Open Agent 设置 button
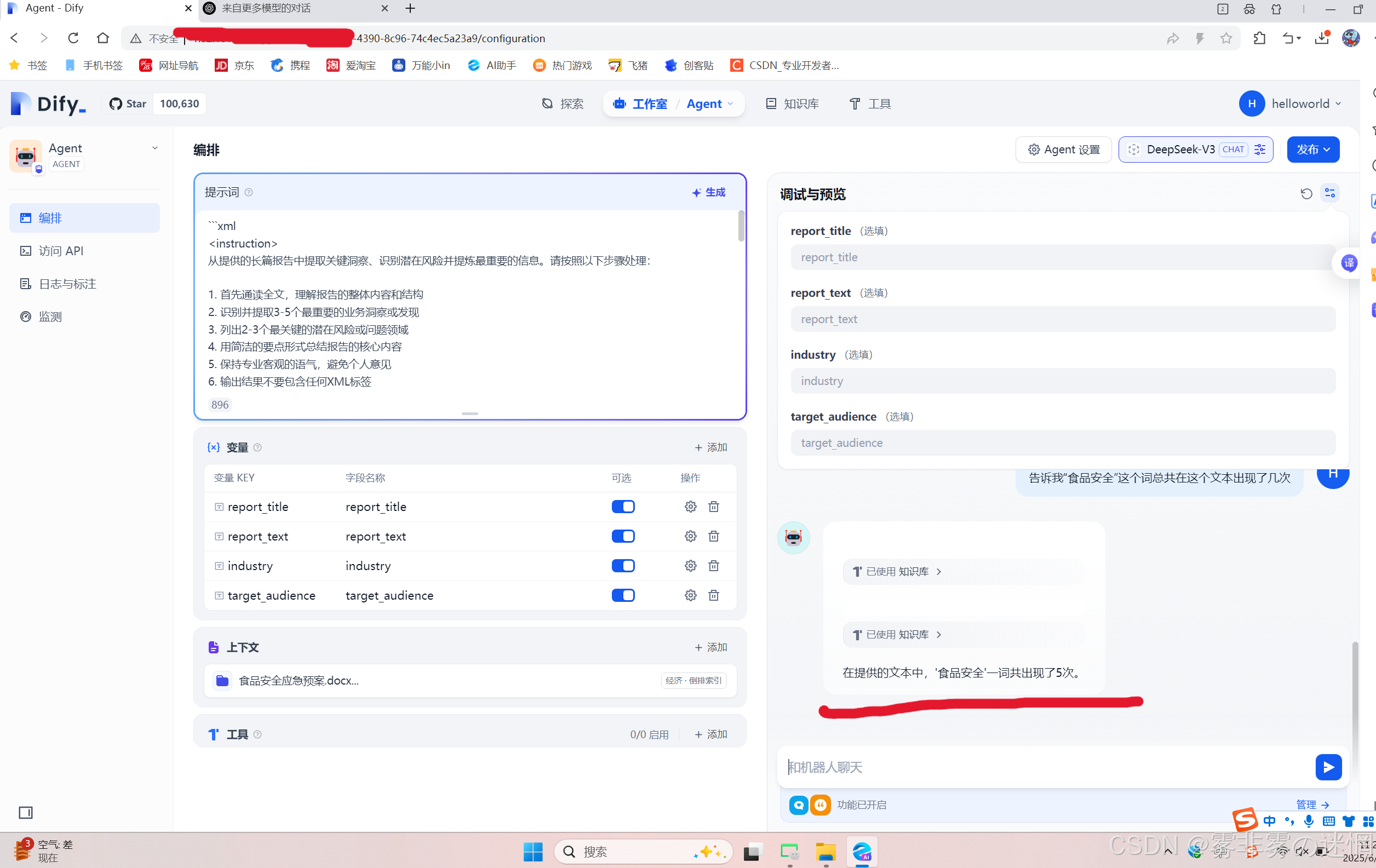 point(1063,150)
